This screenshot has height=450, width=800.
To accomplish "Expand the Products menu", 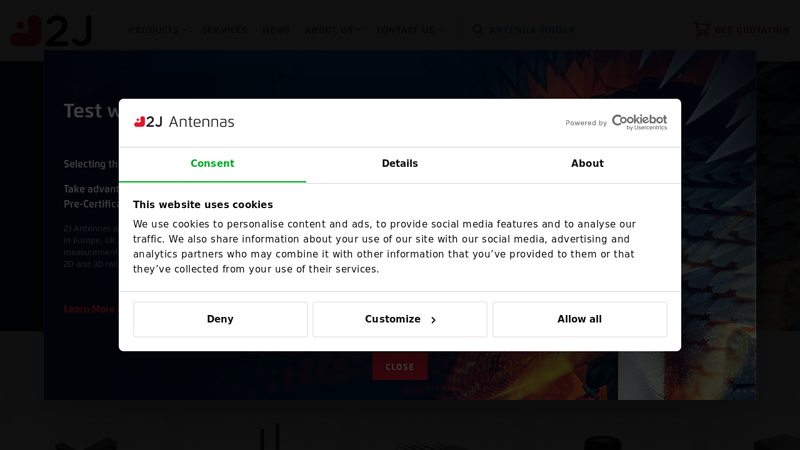I will point(158,30).
